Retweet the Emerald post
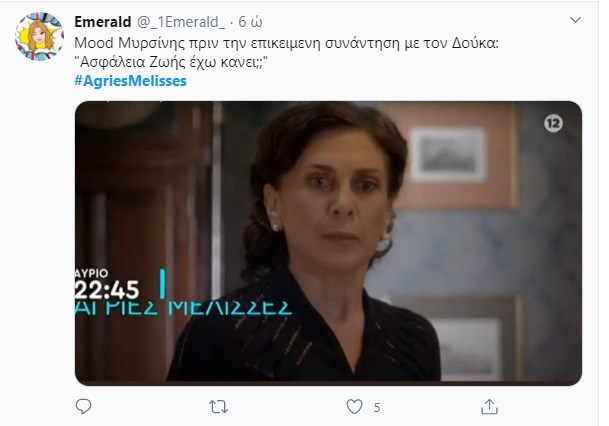This screenshot has height=426, width=609. click(x=218, y=407)
